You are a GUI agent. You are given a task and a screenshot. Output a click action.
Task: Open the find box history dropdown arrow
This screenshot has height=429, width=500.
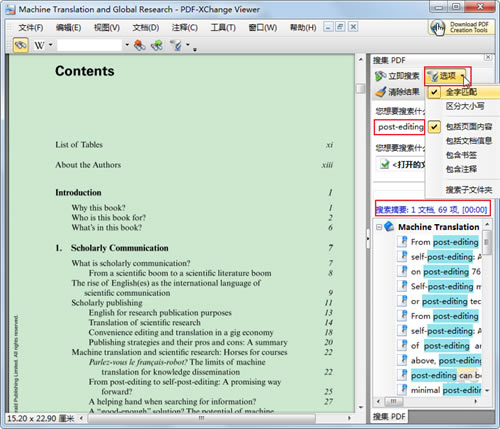(x=127, y=45)
